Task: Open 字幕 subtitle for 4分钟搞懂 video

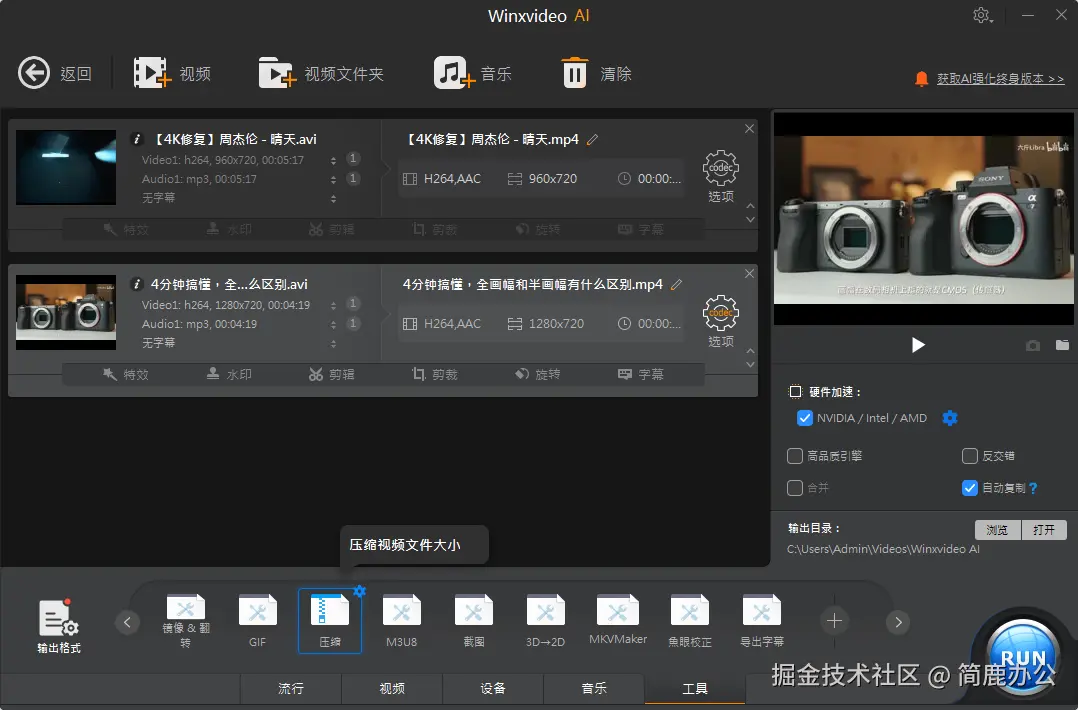Action: pyautogui.click(x=641, y=375)
